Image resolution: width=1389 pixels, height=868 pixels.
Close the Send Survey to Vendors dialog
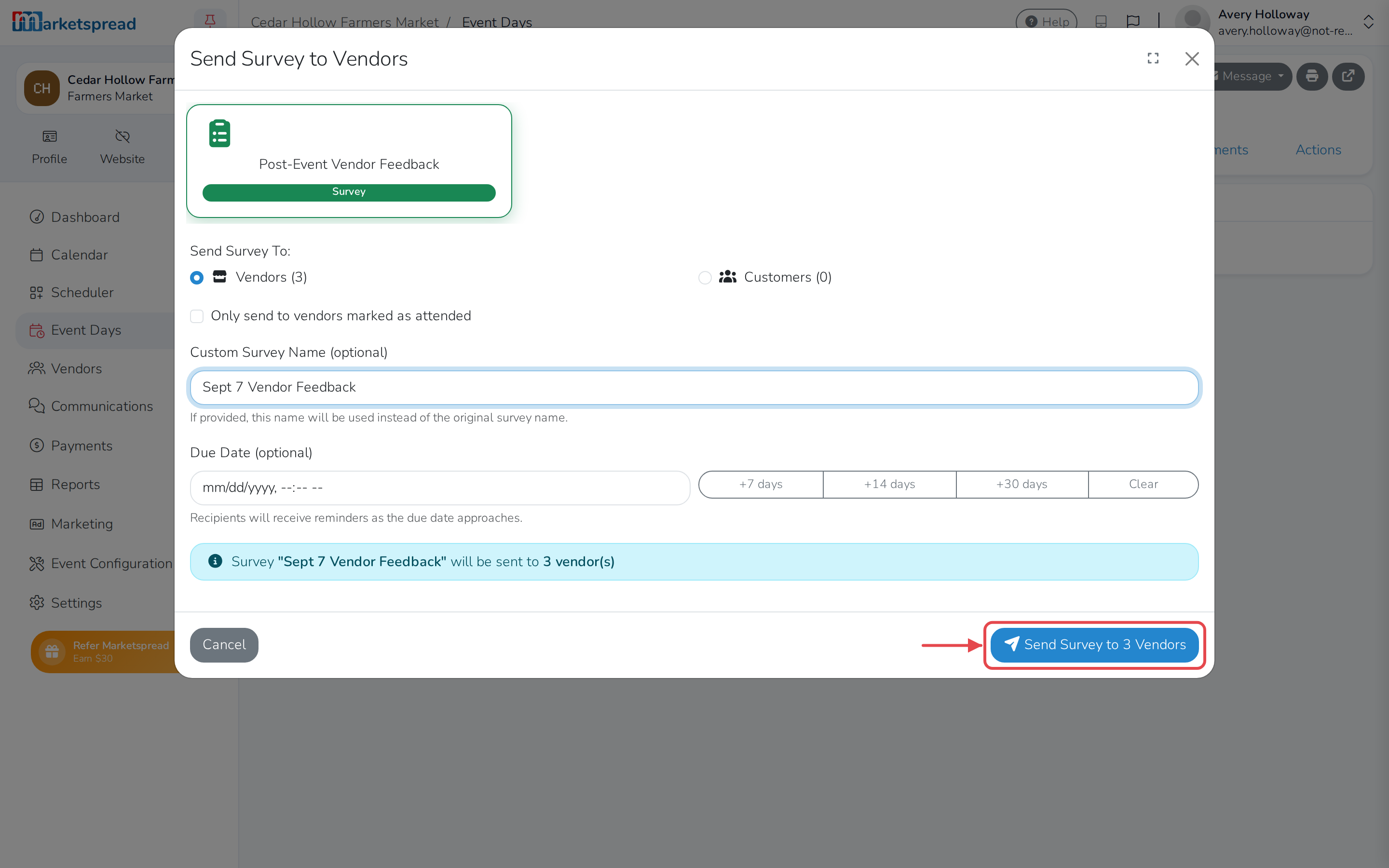coord(1192,58)
